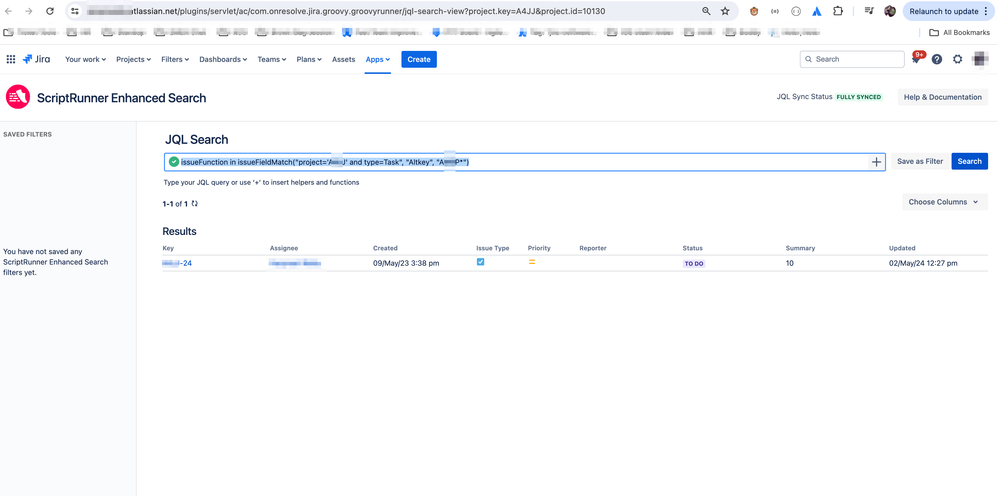Viewport: 998px width, 496px height.
Task: Go back with the browser back arrow
Action: (x=10, y=11)
